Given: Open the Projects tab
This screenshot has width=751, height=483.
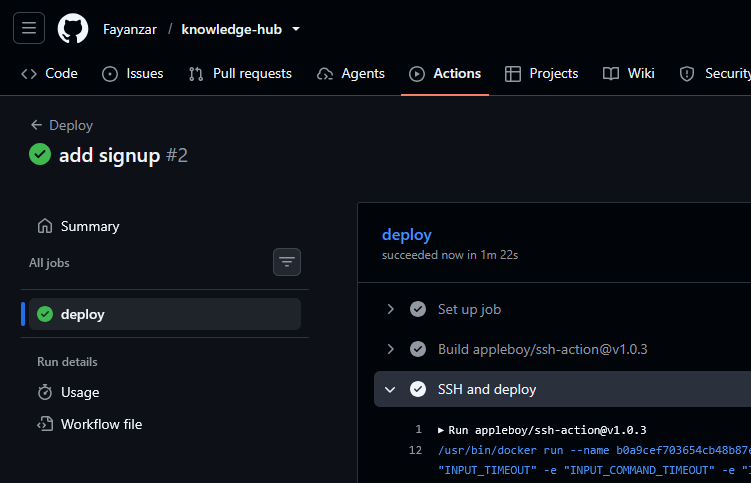Looking at the screenshot, I should [541, 73].
